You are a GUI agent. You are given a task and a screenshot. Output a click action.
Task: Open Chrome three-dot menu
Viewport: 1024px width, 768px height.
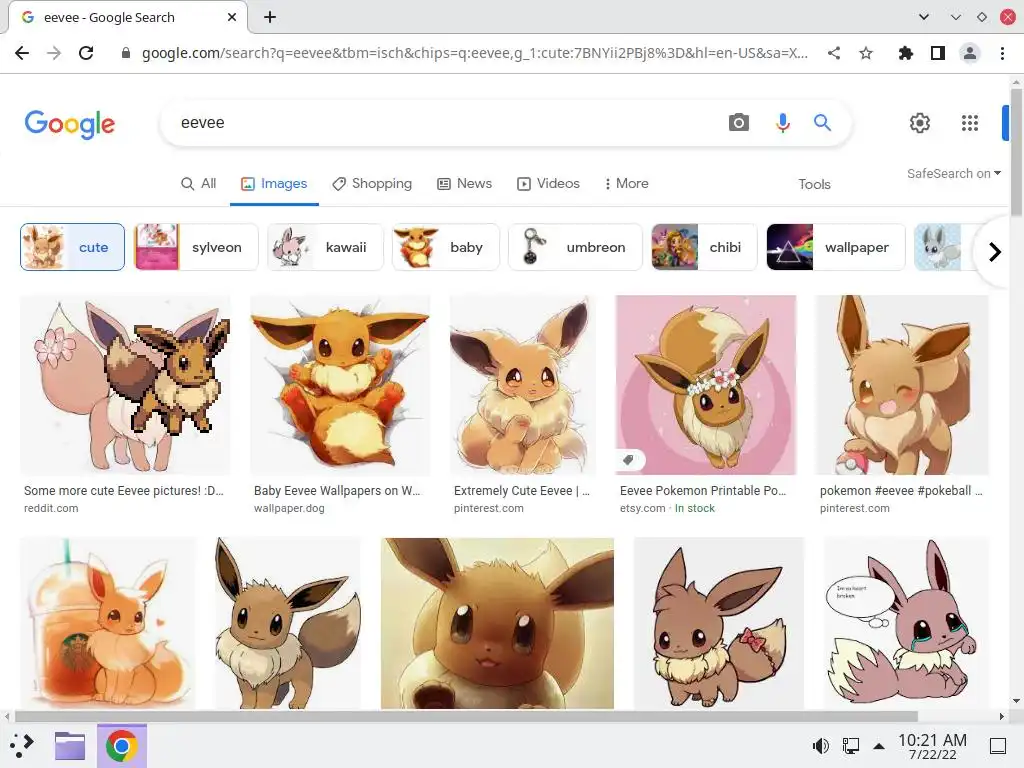[1002, 53]
